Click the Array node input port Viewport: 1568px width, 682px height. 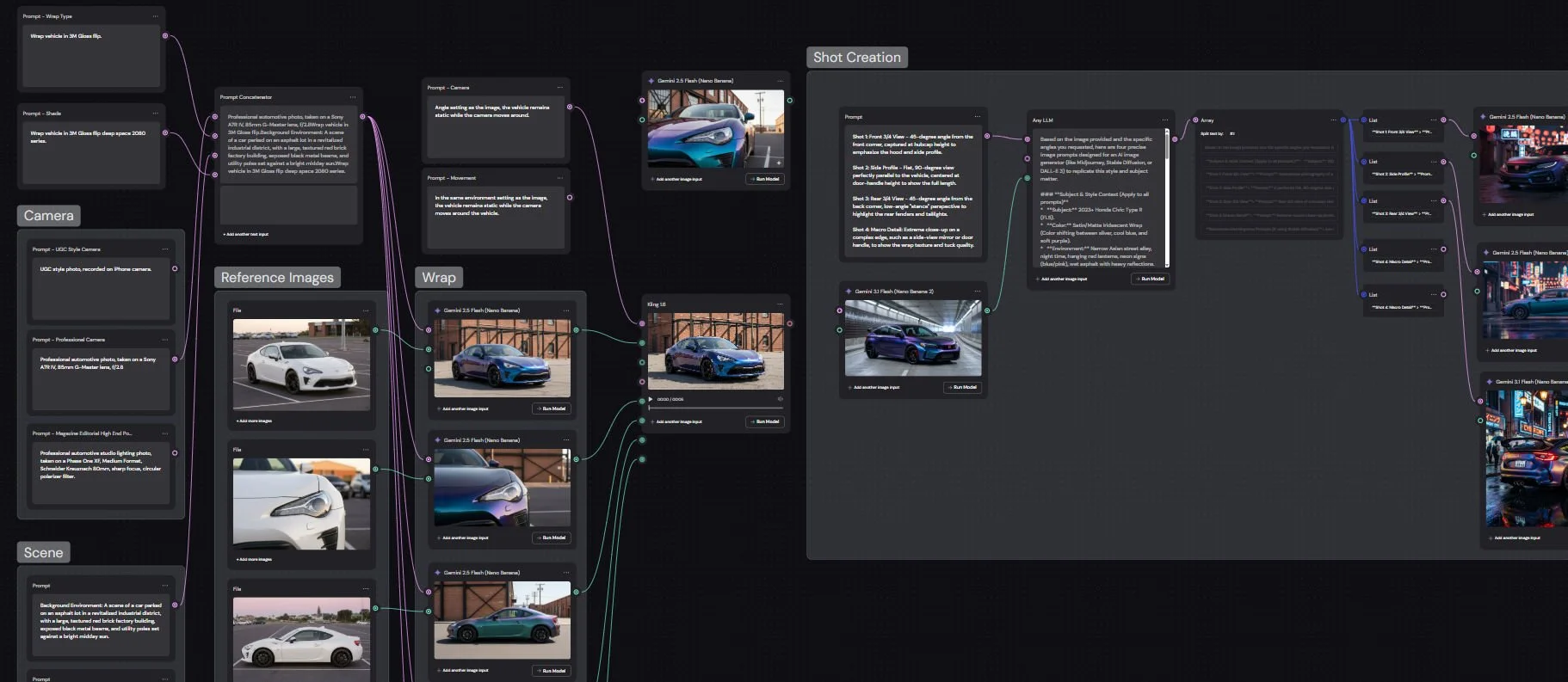(x=1195, y=120)
